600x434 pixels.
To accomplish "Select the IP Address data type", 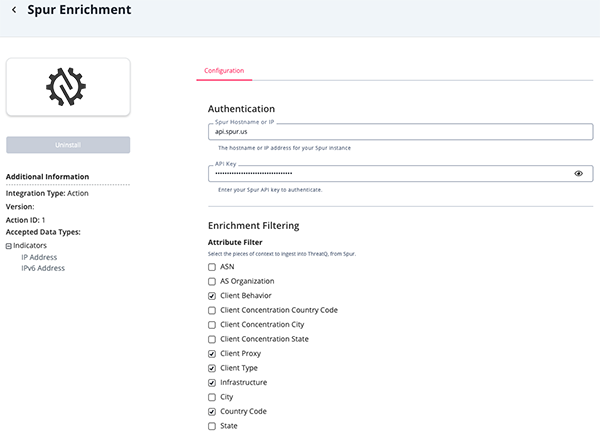I will point(39,257).
